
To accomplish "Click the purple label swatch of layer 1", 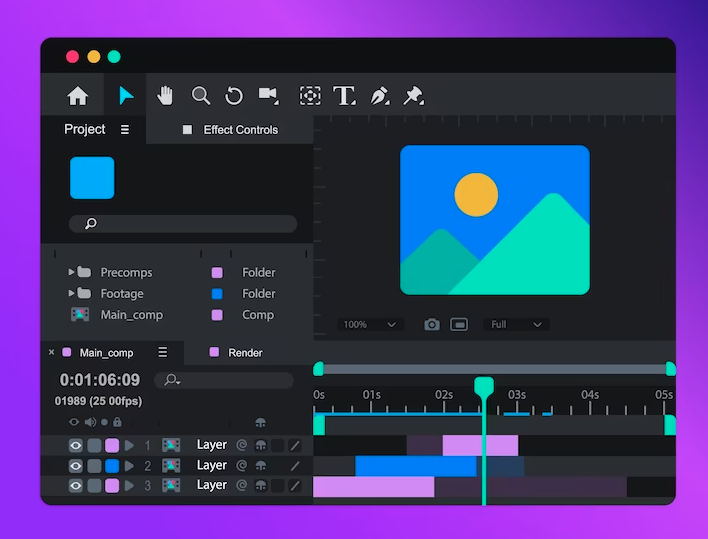I will [x=112, y=445].
